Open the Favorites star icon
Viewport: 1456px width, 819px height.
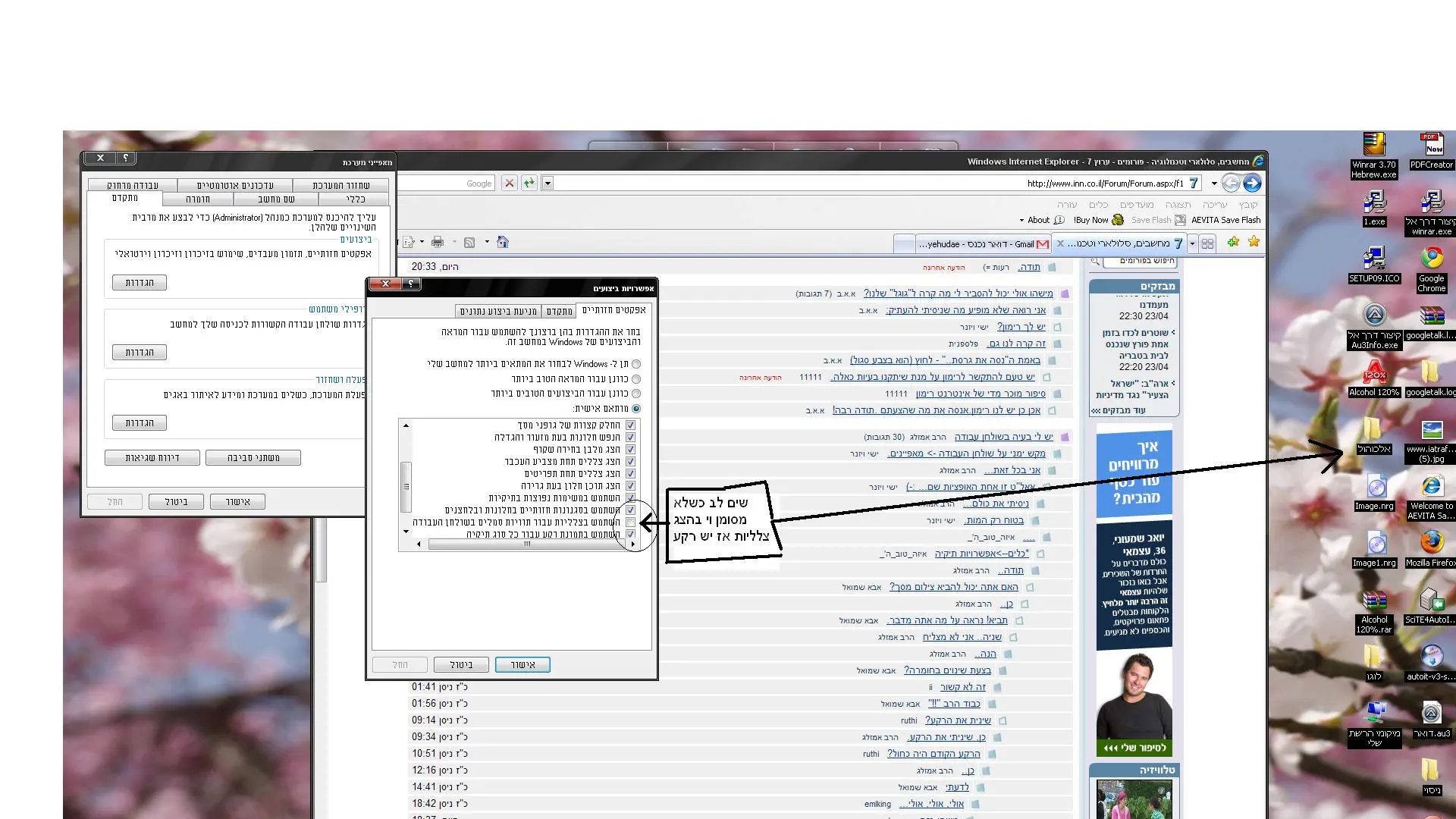(1254, 242)
